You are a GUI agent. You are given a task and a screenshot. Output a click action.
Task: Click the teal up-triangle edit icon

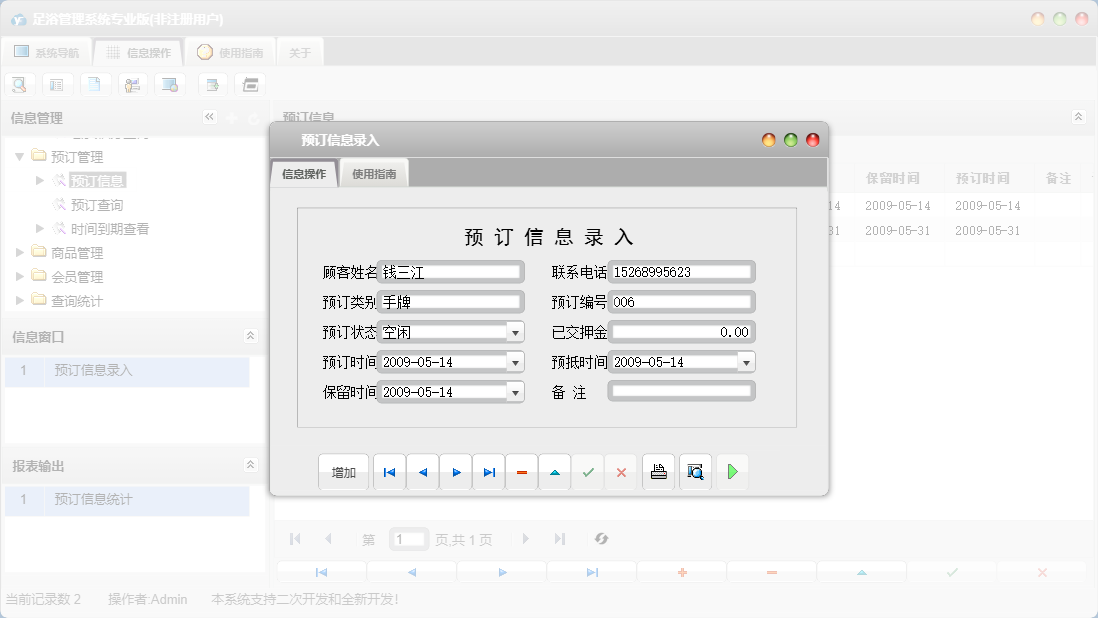tap(555, 472)
